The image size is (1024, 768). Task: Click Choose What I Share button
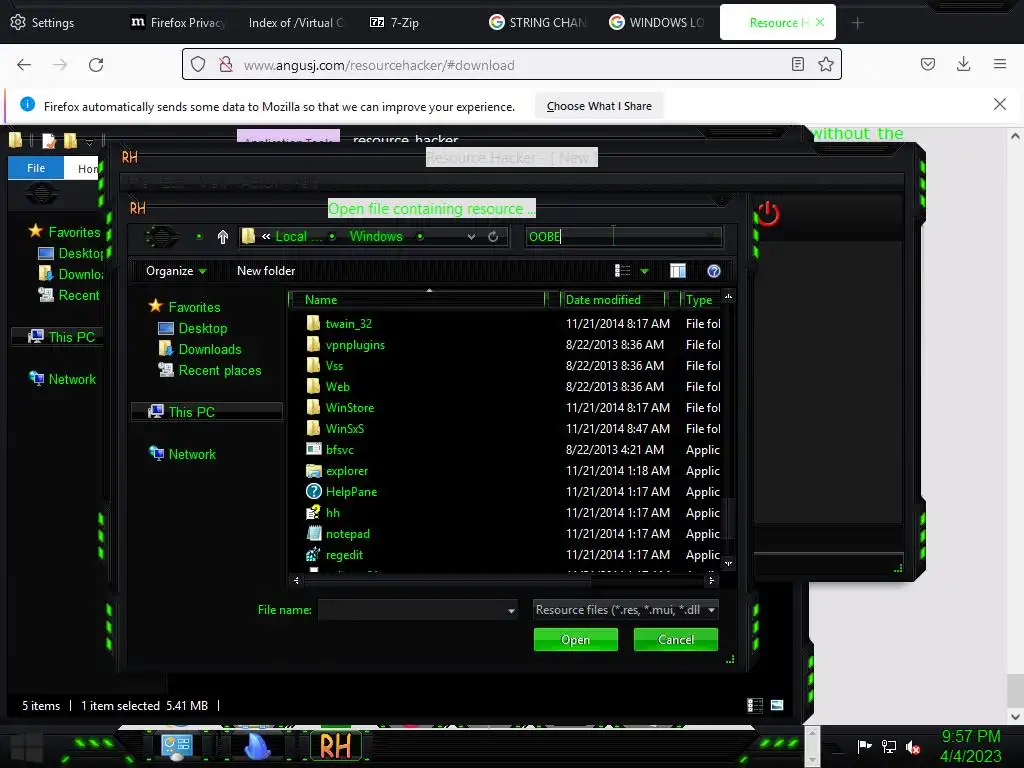[599, 106]
